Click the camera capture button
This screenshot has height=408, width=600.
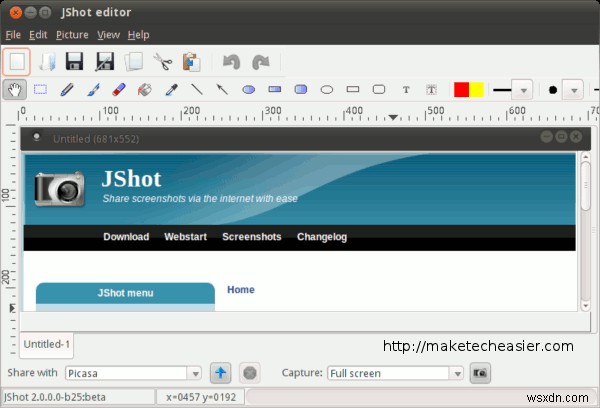pyautogui.click(x=480, y=373)
